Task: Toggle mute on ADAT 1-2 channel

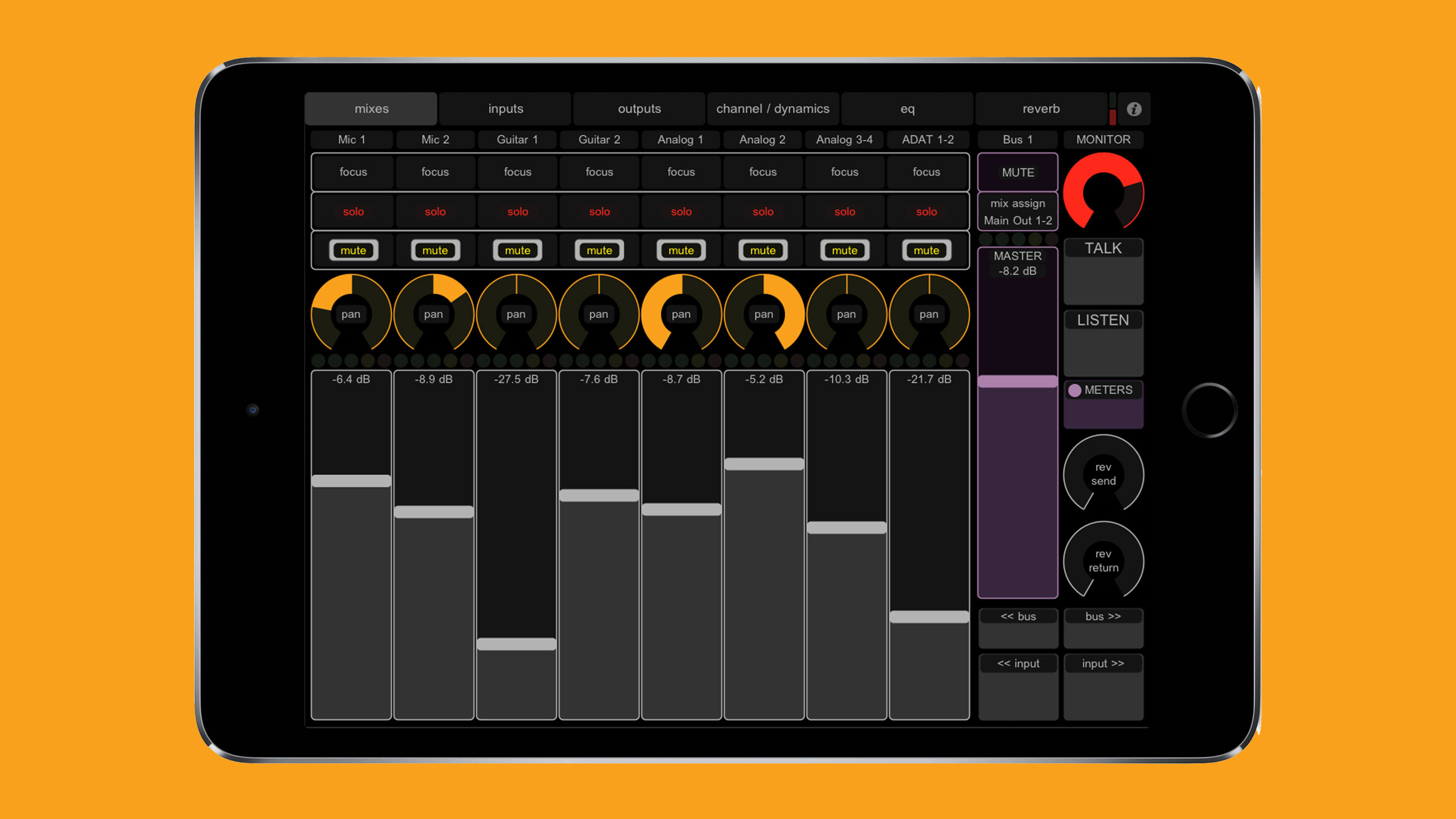Action: point(926,250)
